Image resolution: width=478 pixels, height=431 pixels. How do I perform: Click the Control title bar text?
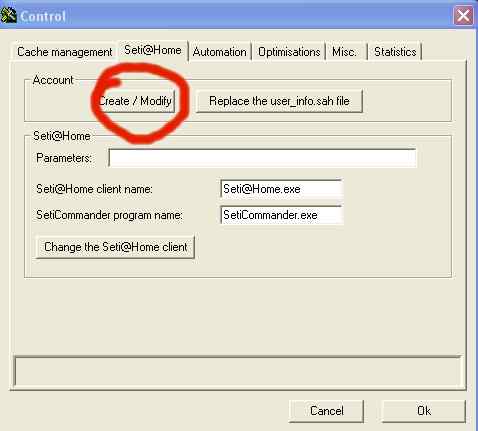coord(43,16)
